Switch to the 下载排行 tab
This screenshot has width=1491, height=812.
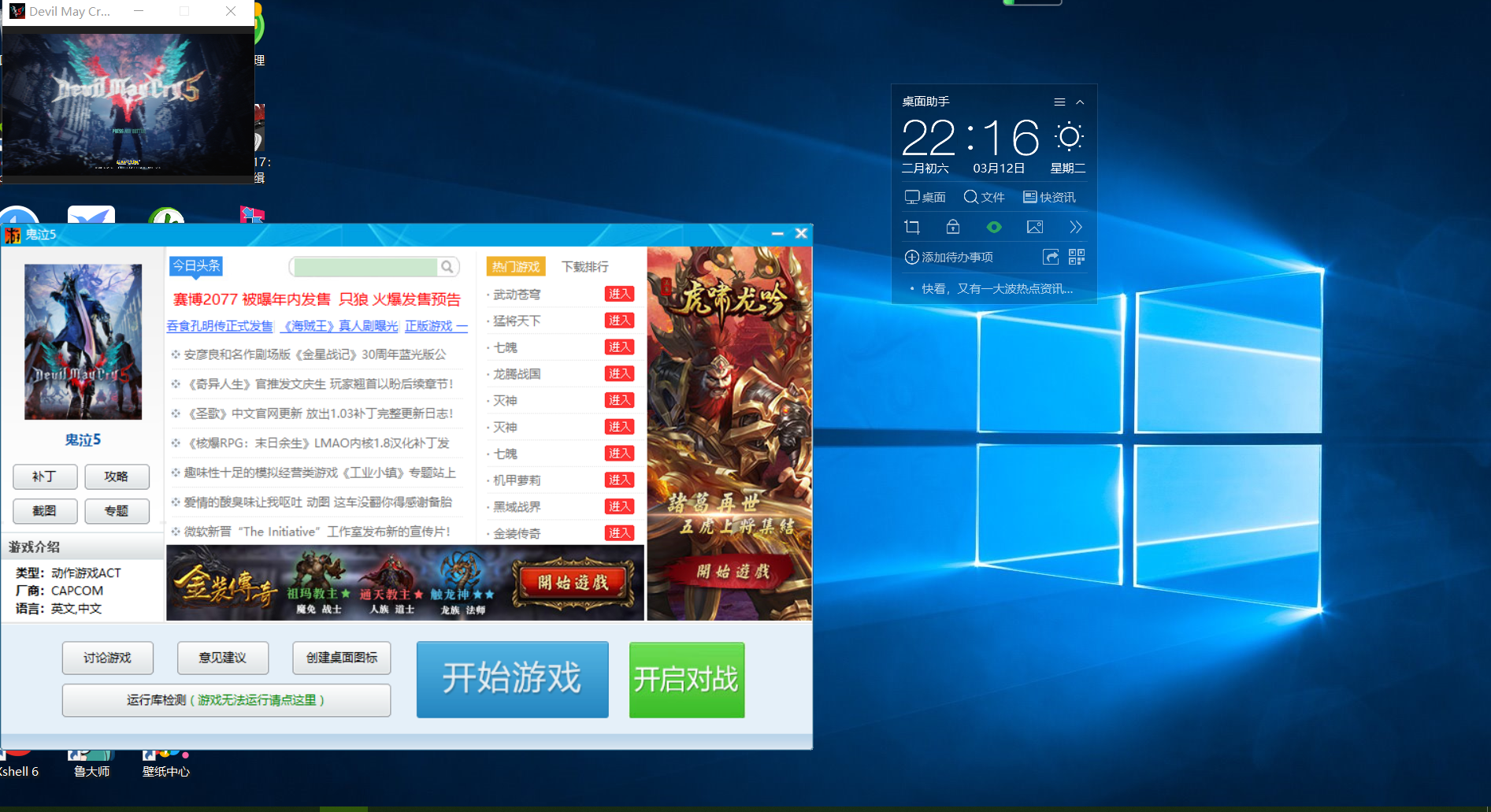pos(585,267)
